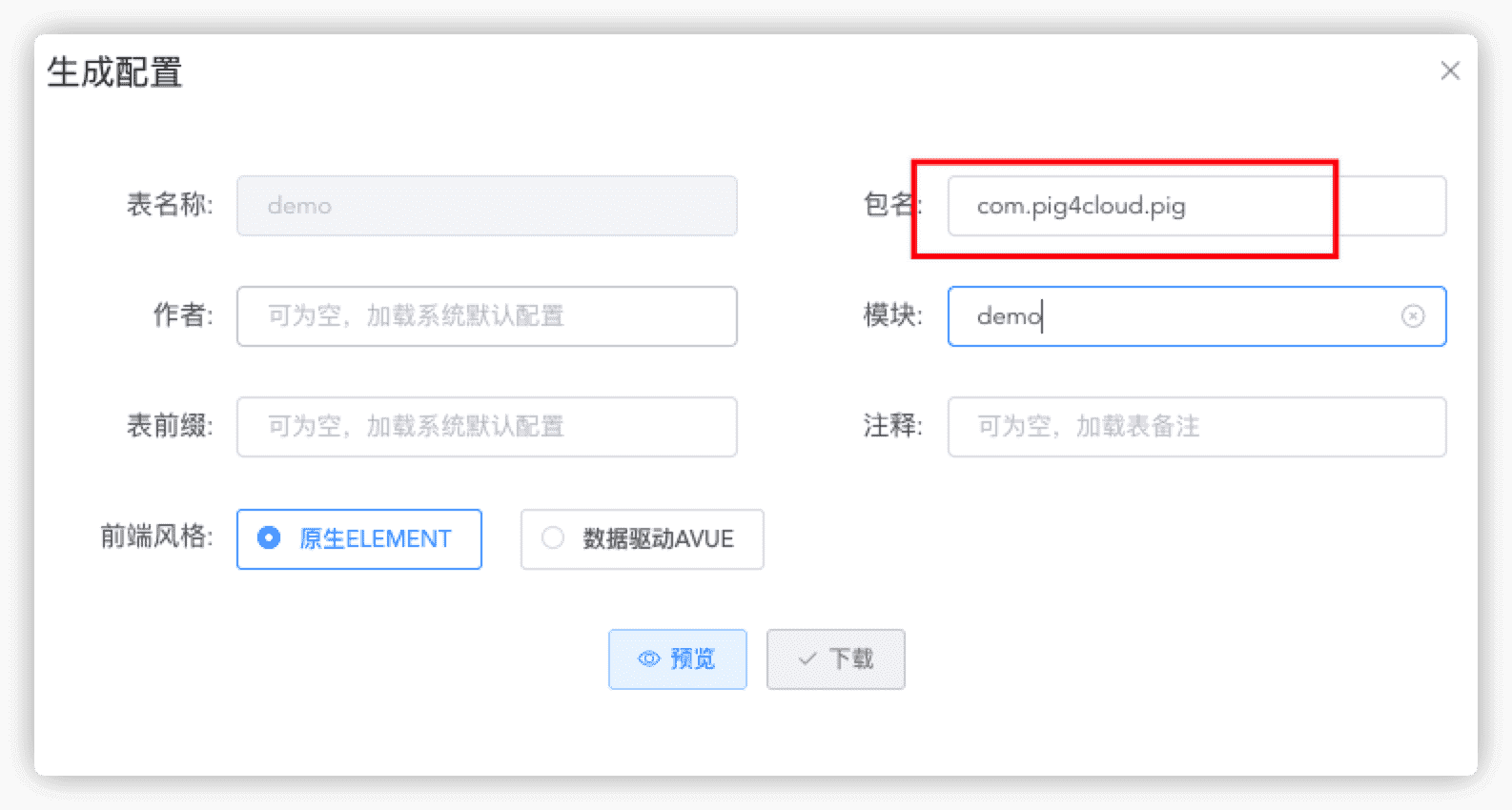Image resolution: width=1512 pixels, height=810 pixels.
Task: Click the 作者 field label
Action: [183, 314]
